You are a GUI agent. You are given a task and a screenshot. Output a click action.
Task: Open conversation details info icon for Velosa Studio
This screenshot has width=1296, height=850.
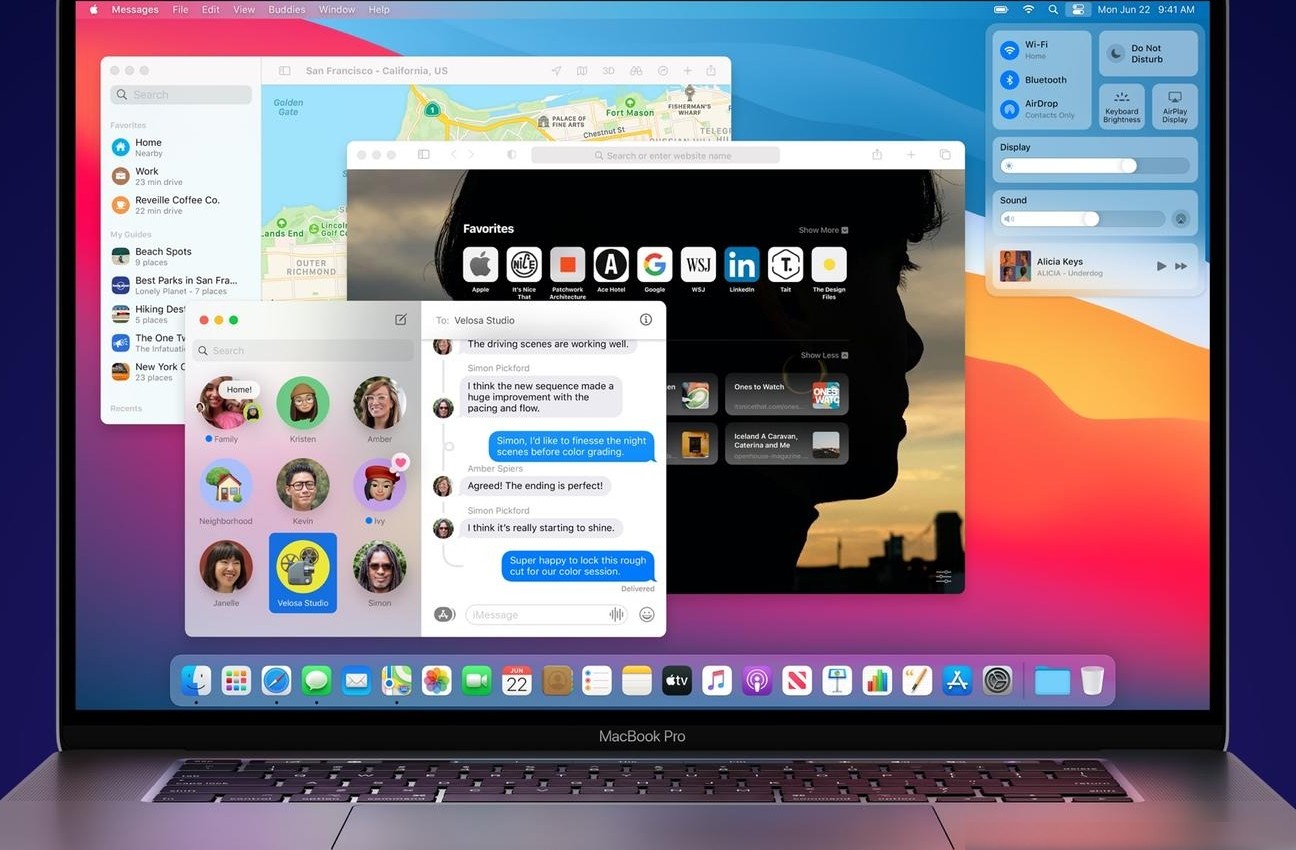pyautogui.click(x=646, y=320)
